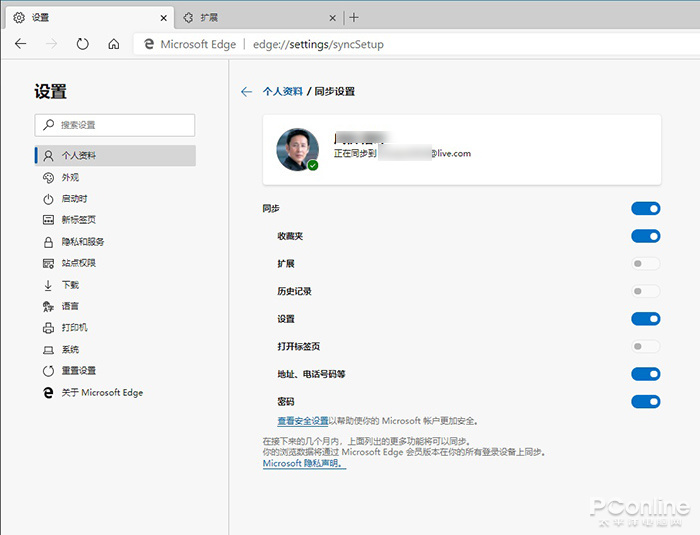Click the person icon next to 个人资料
This screenshot has width=700, height=535.
48,155
